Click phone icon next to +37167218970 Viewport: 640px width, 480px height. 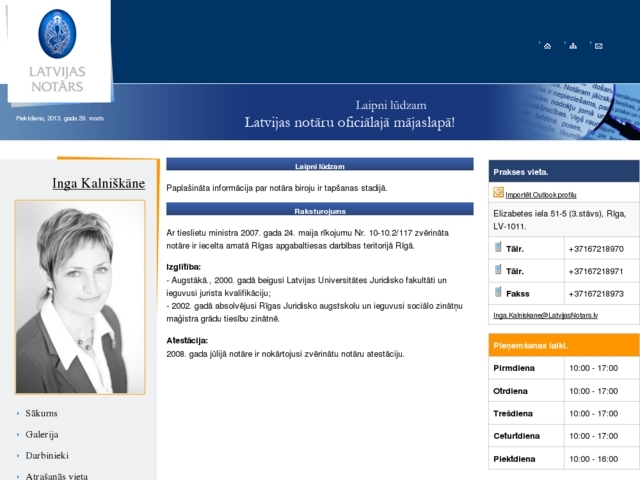498,247
